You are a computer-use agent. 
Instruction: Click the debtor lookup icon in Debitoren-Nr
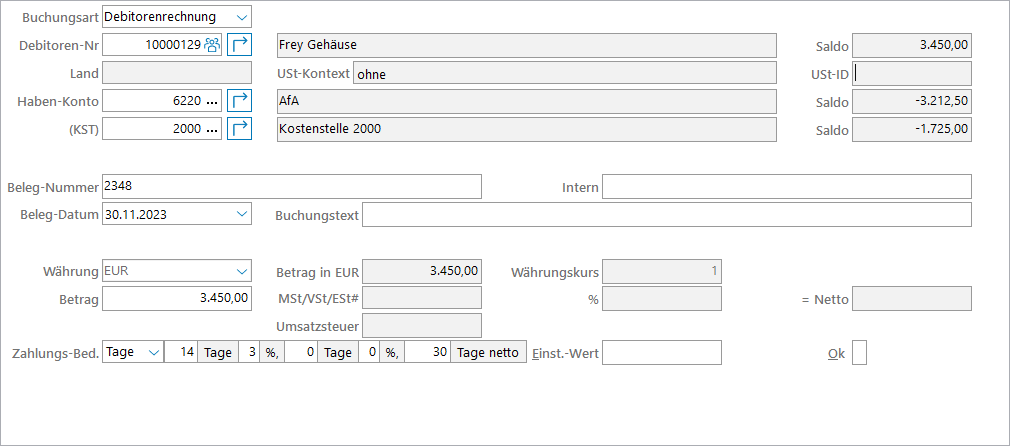pyautogui.click(x=212, y=45)
